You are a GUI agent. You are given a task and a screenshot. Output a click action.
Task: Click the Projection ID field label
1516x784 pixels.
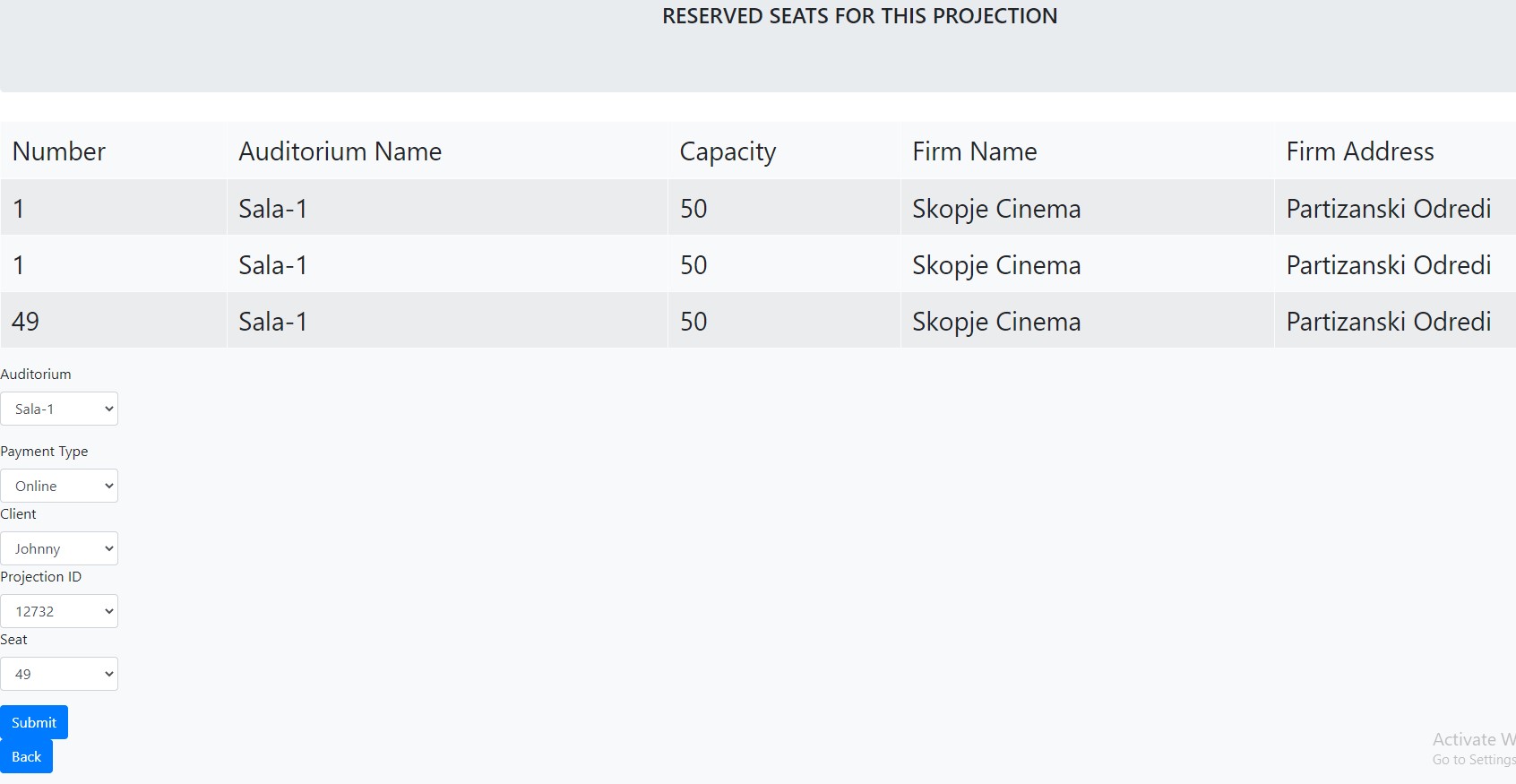(x=41, y=577)
